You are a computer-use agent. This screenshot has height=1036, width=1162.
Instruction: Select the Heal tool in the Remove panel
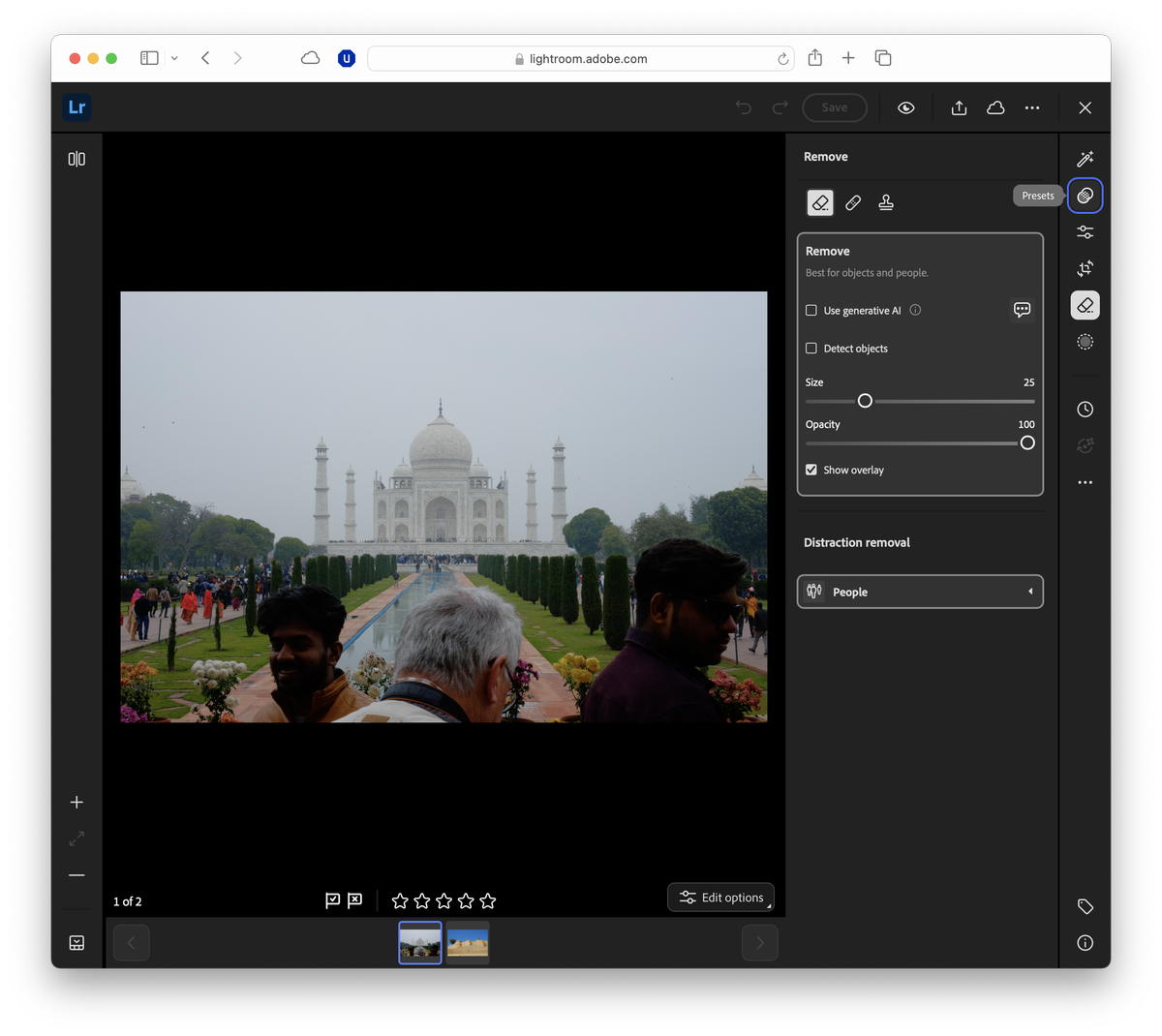(x=853, y=202)
